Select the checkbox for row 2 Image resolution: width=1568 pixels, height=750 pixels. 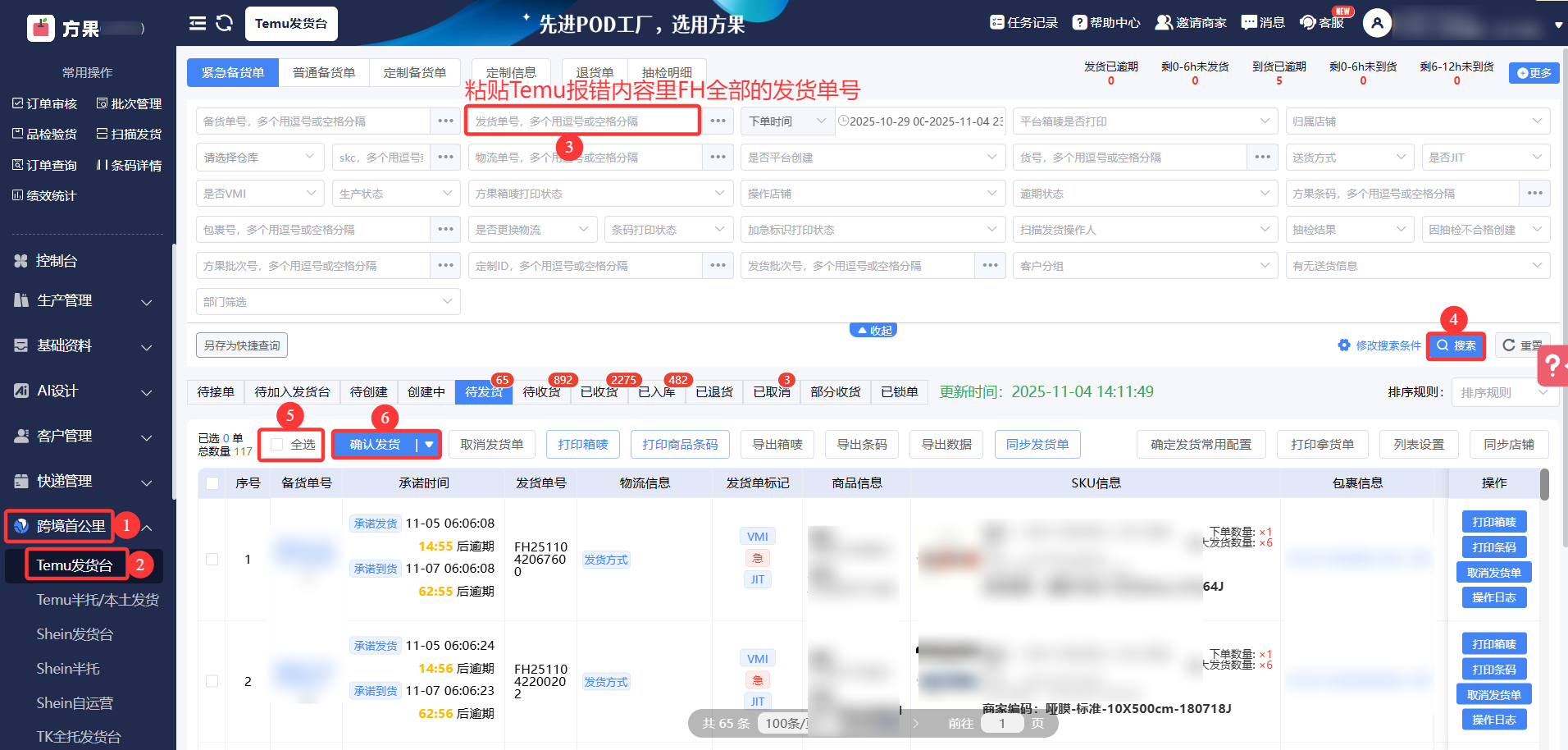(x=212, y=681)
